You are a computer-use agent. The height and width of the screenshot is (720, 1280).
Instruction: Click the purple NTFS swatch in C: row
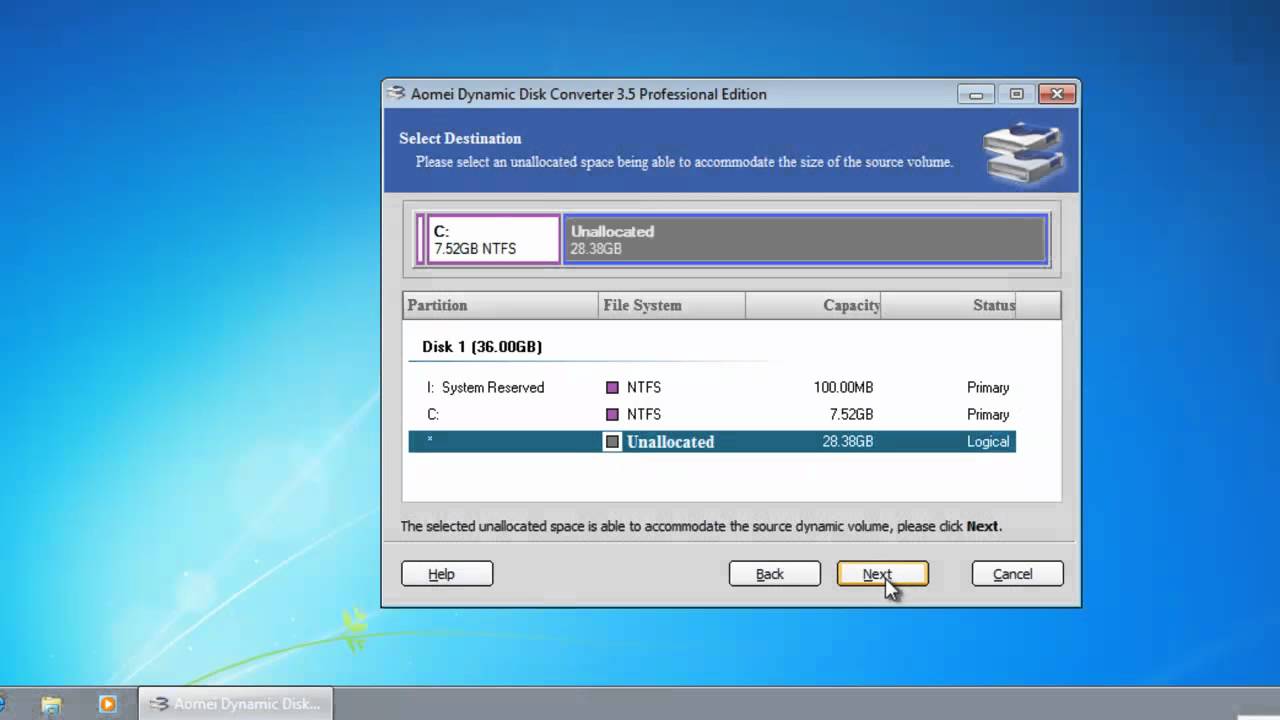click(x=612, y=414)
